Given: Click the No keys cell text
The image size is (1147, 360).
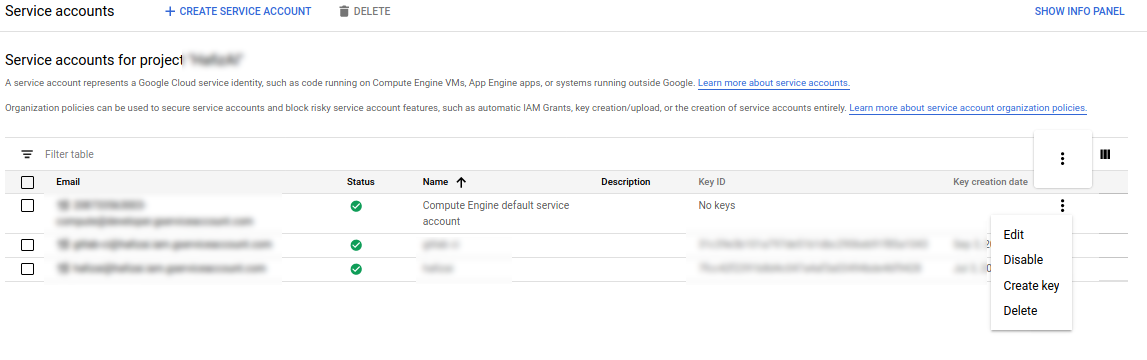Looking at the screenshot, I should (x=717, y=206).
